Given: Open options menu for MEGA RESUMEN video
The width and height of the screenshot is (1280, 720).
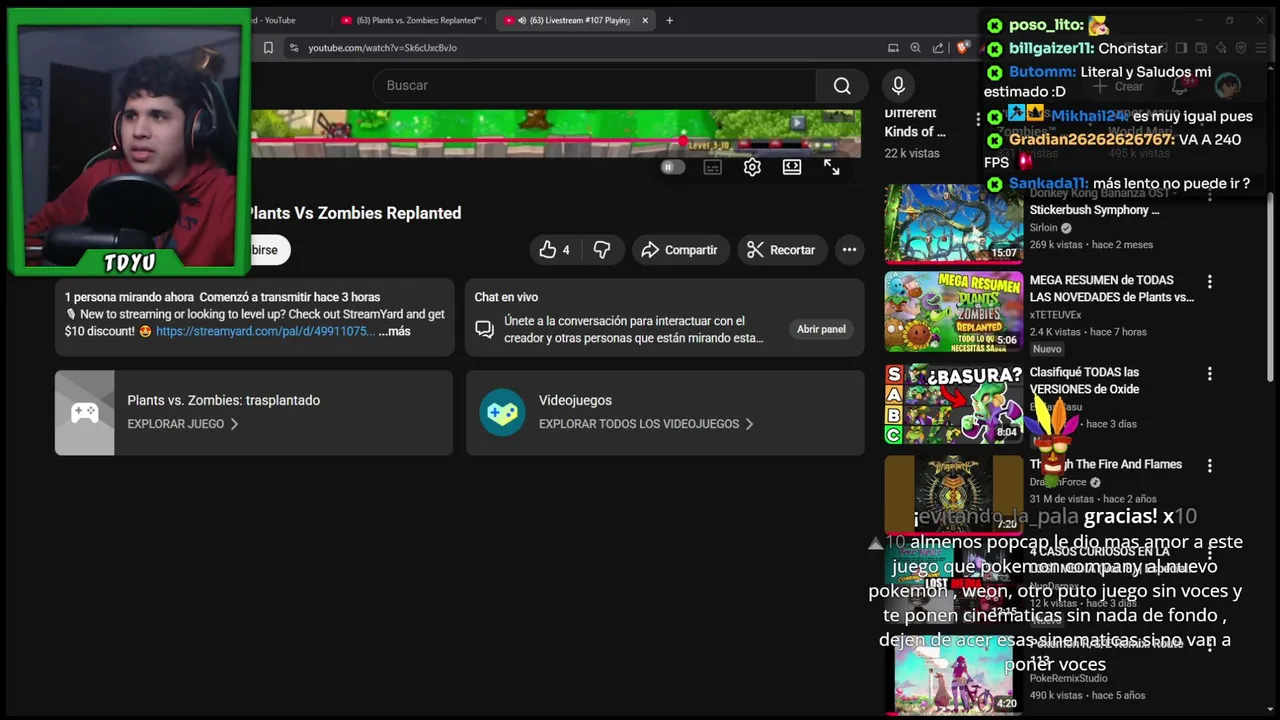Looking at the screenshot, I should coord(1210,282).
